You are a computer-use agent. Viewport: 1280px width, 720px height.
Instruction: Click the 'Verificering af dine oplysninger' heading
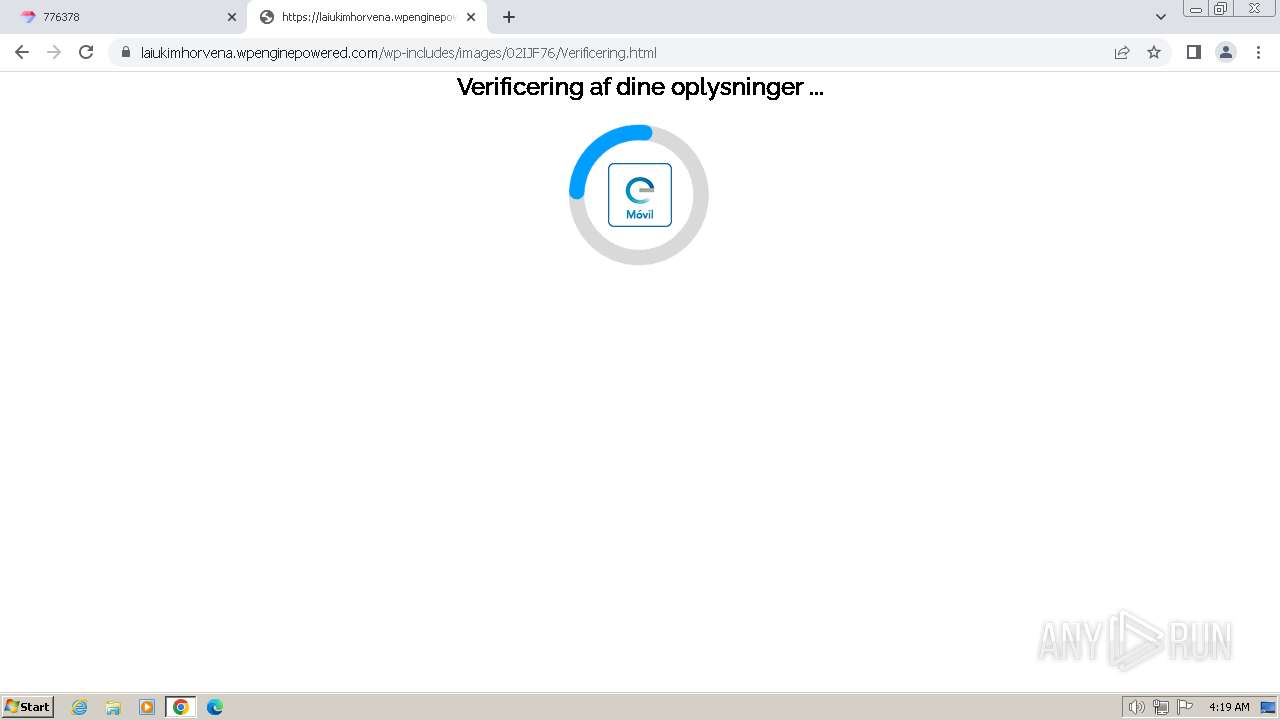pos(640,87)
